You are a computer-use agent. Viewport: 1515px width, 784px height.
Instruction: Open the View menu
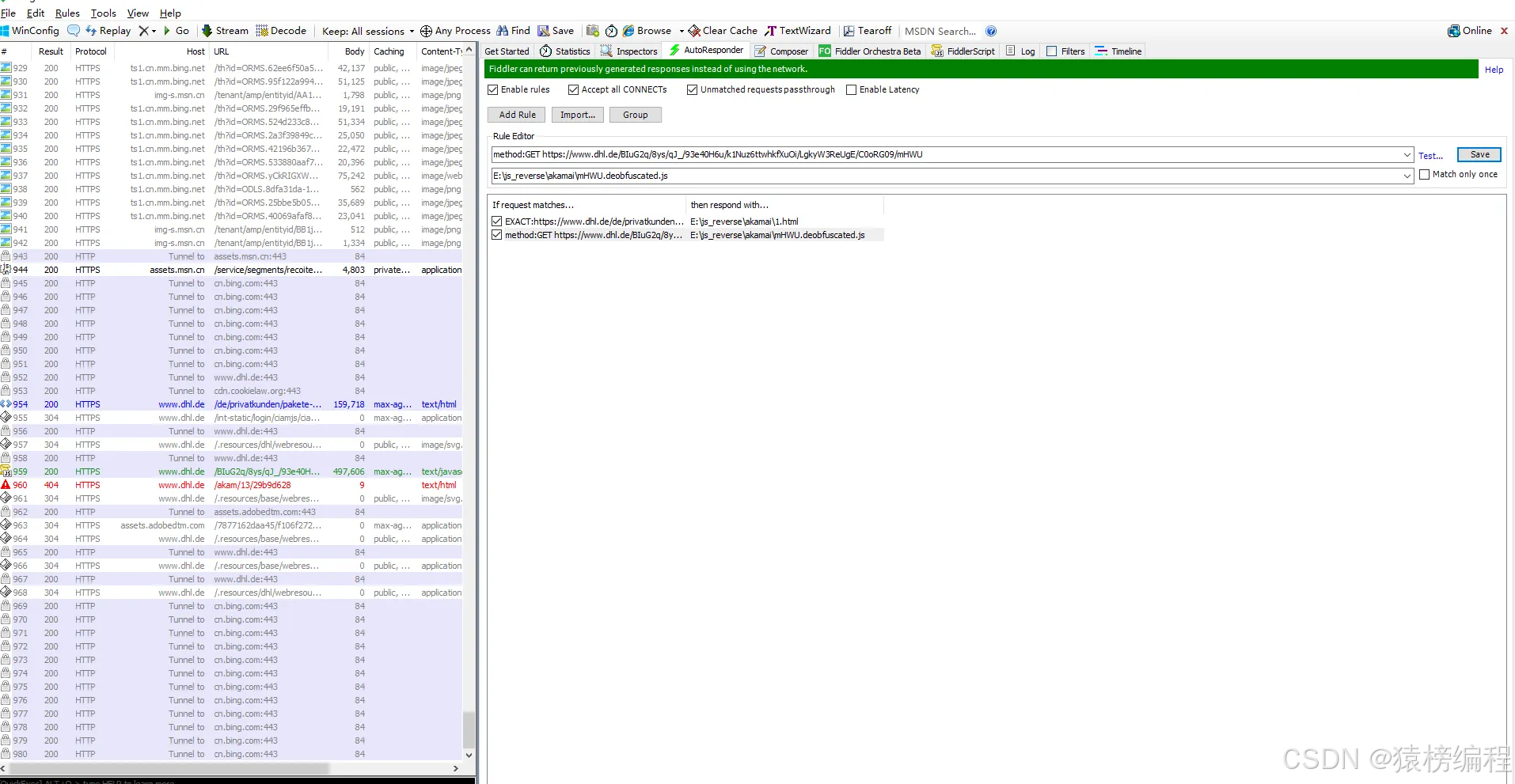click(x=138, y=13)
